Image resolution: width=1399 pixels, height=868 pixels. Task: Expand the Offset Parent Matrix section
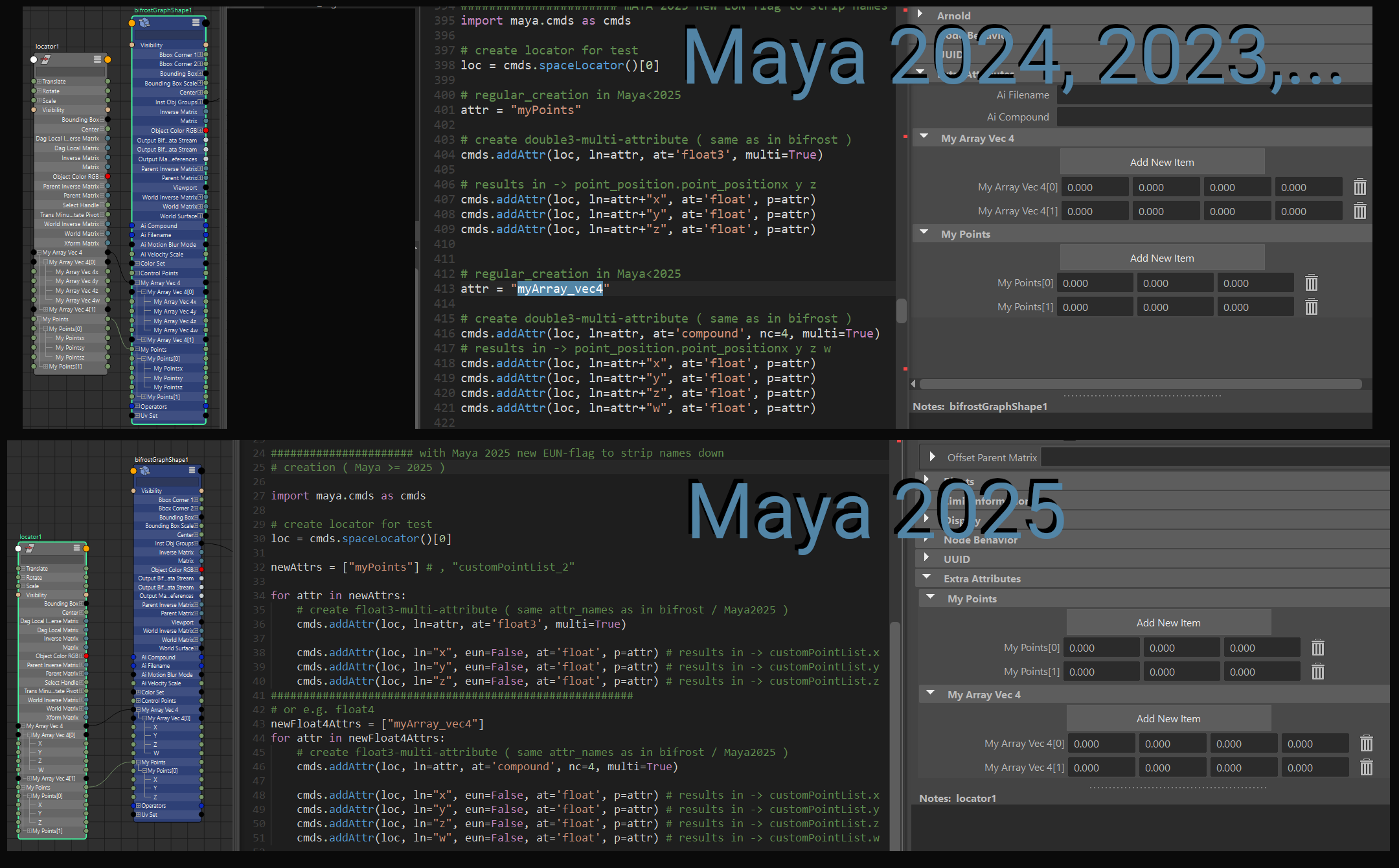click(x=931, y=457)
